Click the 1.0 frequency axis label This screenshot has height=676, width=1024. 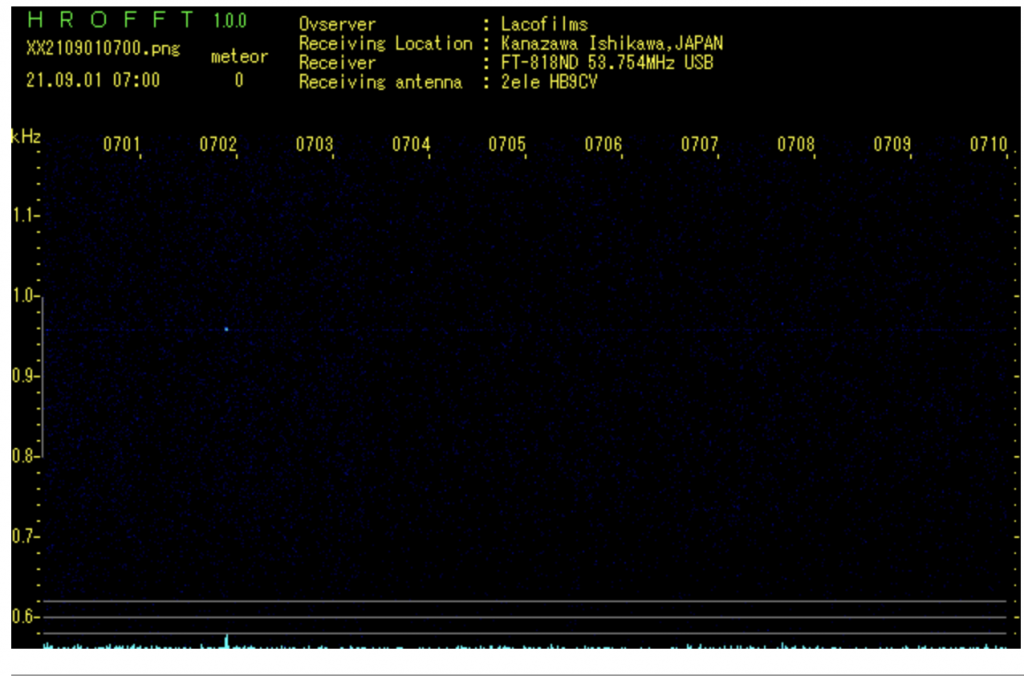coord(24,295)
